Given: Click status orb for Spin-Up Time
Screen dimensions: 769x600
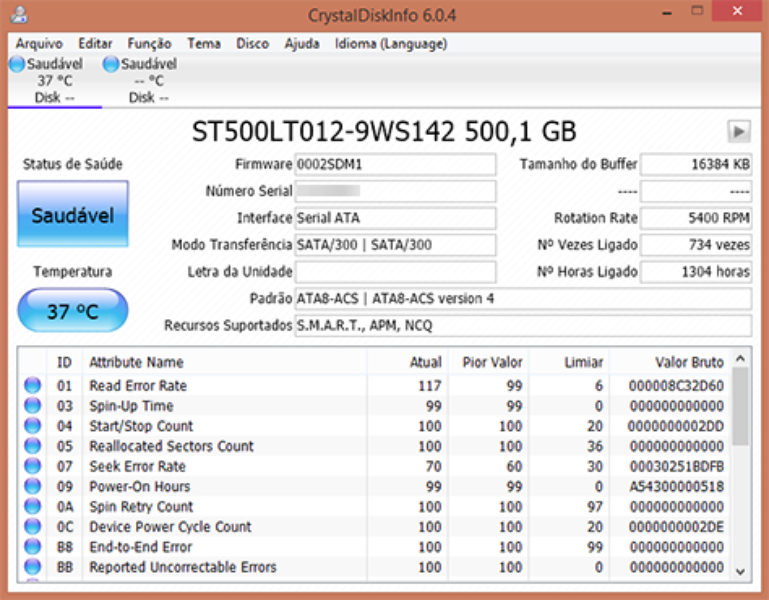Looking at the screenshot, I should (33, 406).
